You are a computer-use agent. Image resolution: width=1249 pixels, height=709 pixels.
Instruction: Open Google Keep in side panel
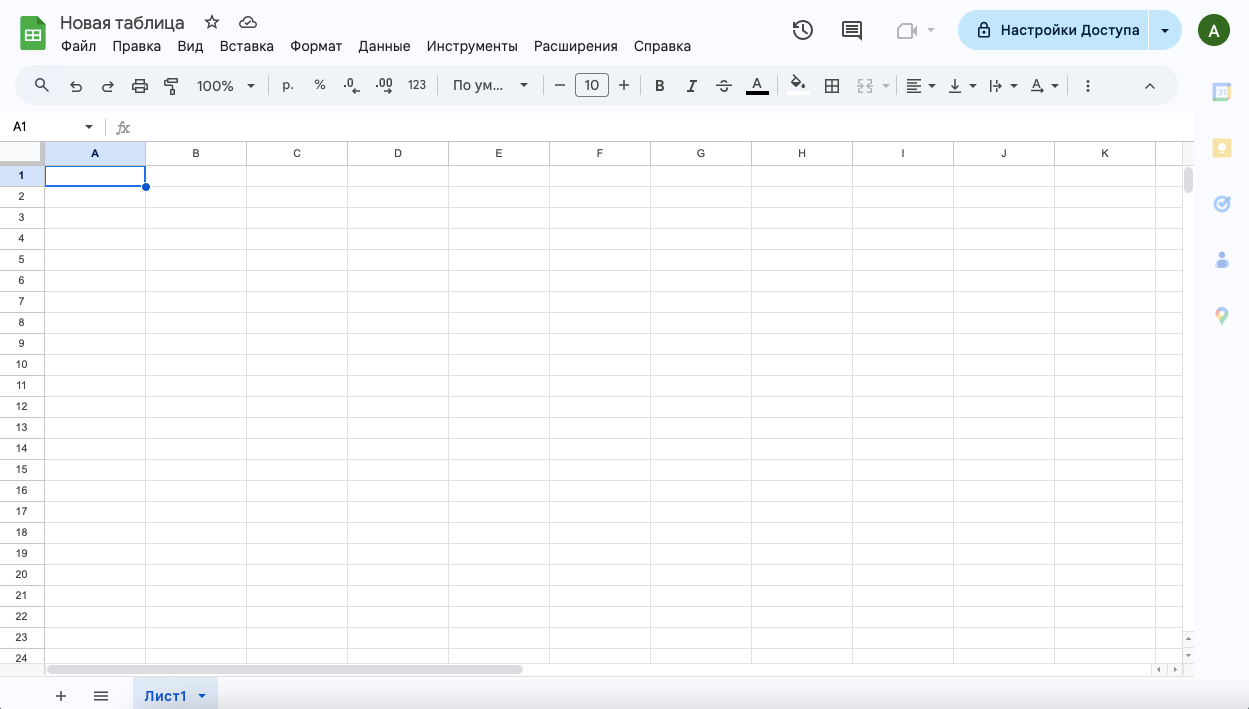point(1221,148)
